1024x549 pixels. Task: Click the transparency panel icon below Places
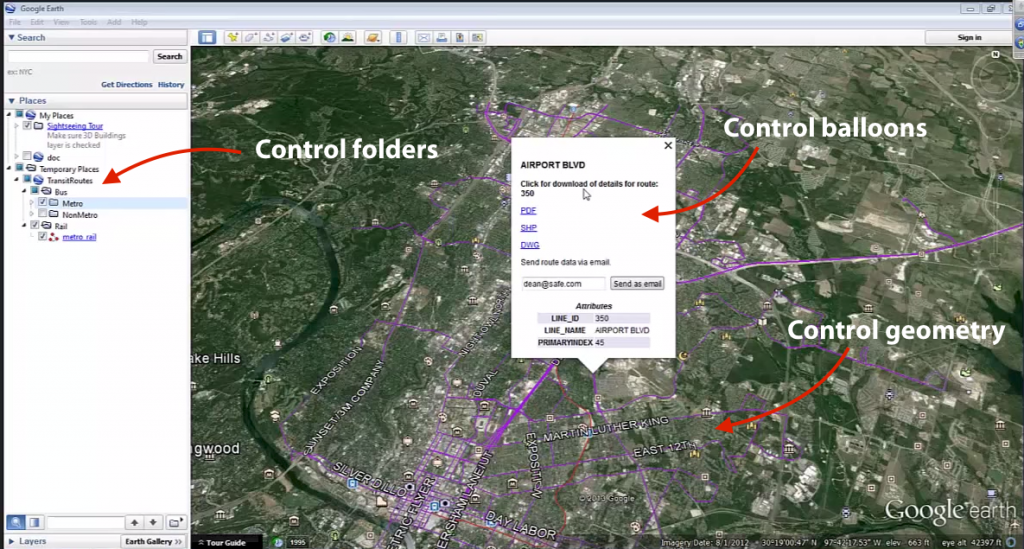pos(35,522)
